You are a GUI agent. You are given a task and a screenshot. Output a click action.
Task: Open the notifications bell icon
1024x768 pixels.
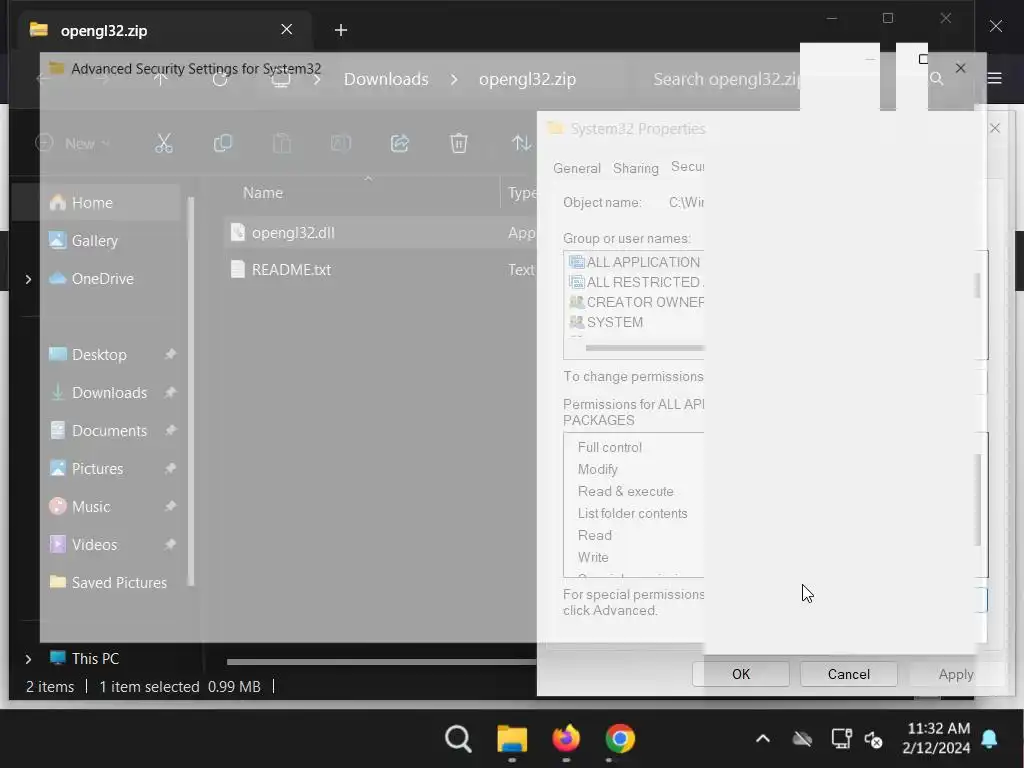tap(989, 739)
